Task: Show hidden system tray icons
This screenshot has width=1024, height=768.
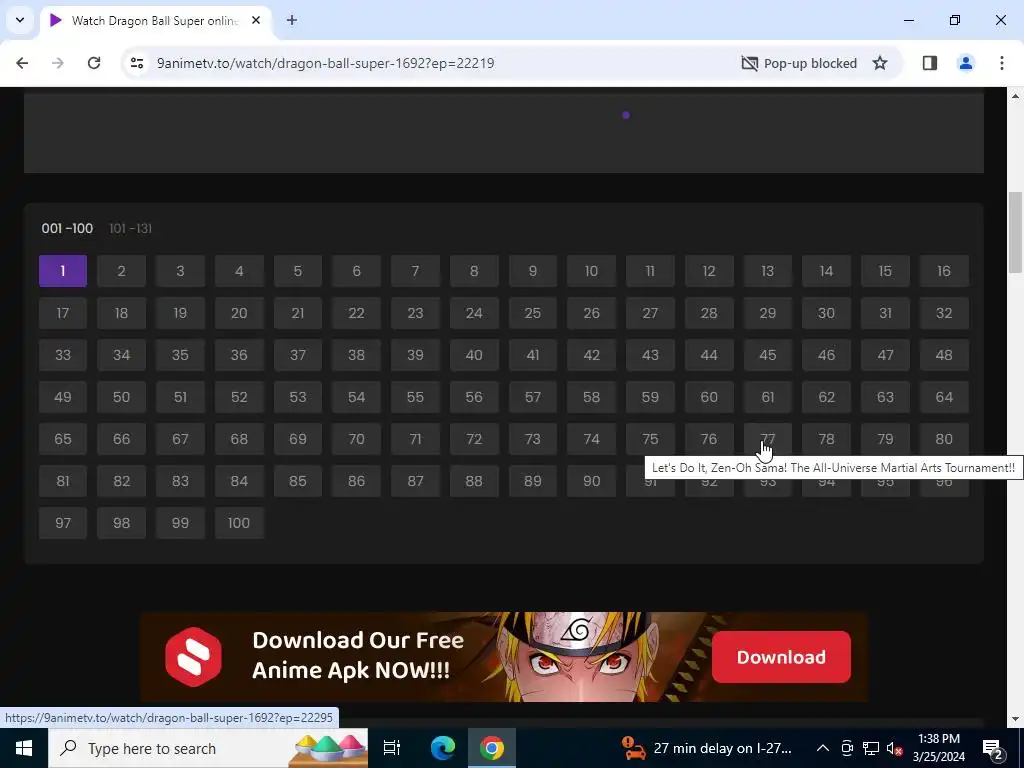Action: point(823,748)
